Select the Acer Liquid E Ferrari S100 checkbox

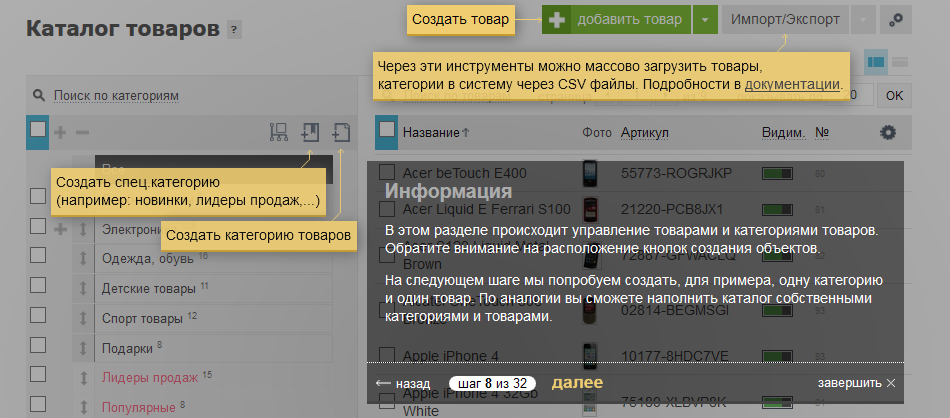coord(387,208)
